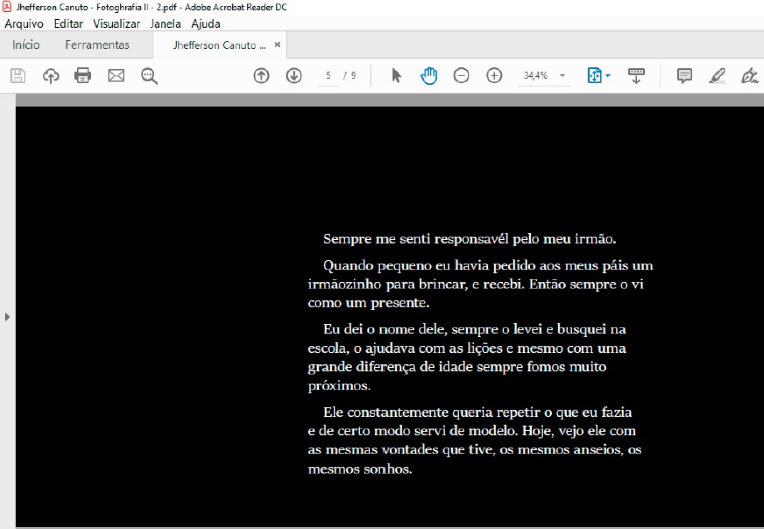The width and height of the screenshot is (764, 529).
Task: Go to previous page arrow
Action: (x=261, y=75)
